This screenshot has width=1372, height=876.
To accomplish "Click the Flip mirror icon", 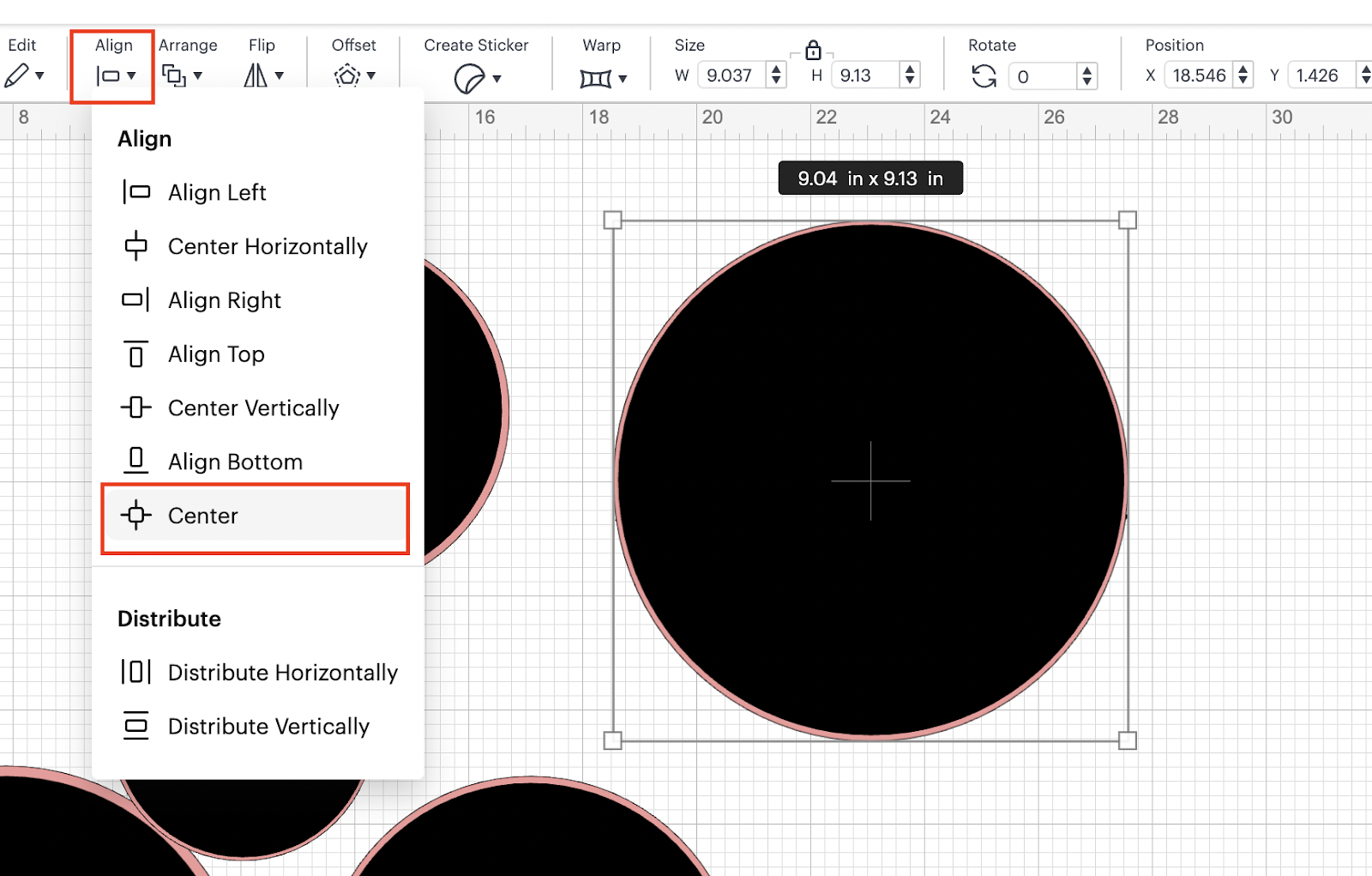I will pos(256,76).
